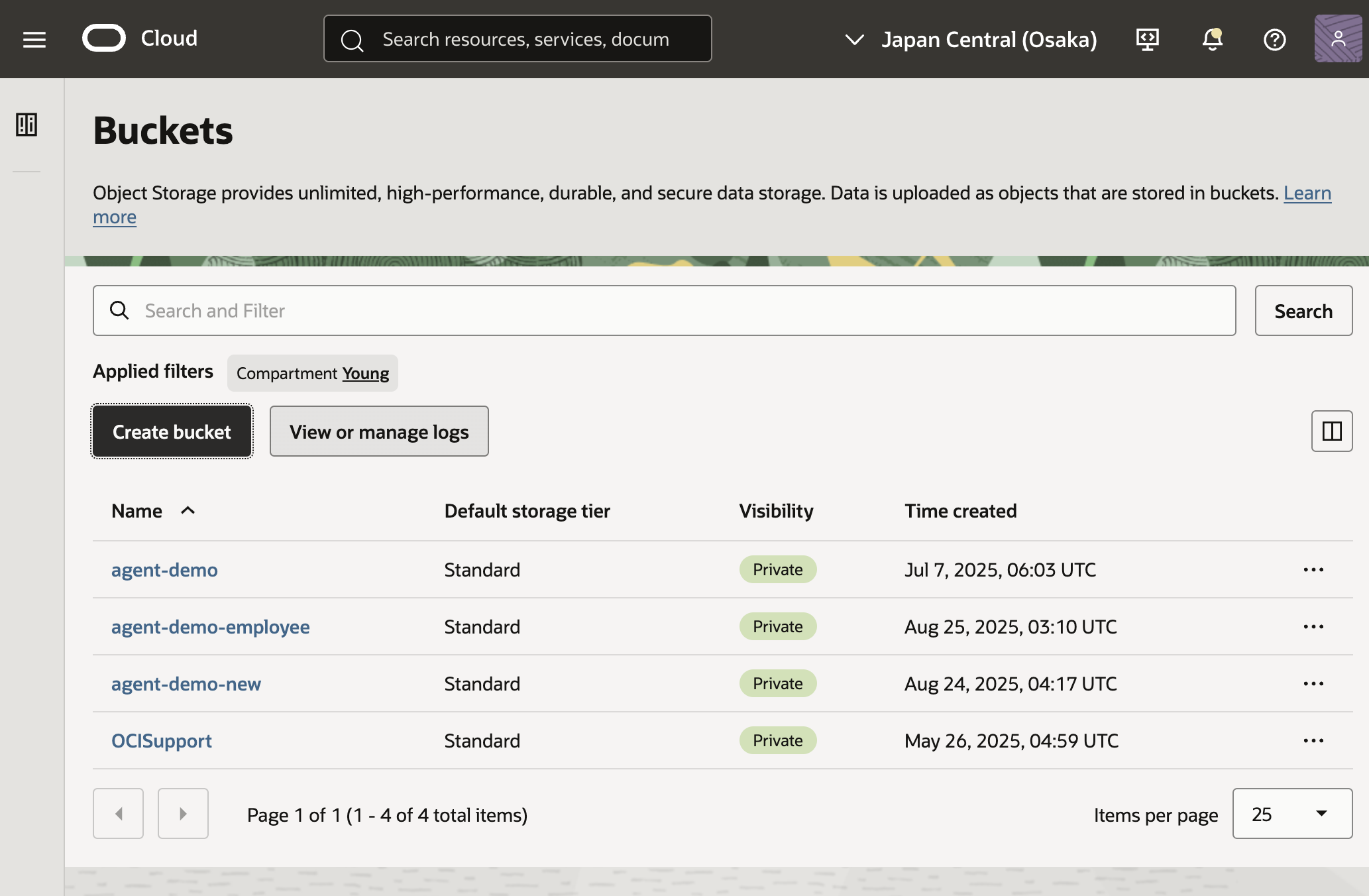Open the user profile avatar menu

point(1338,38)
